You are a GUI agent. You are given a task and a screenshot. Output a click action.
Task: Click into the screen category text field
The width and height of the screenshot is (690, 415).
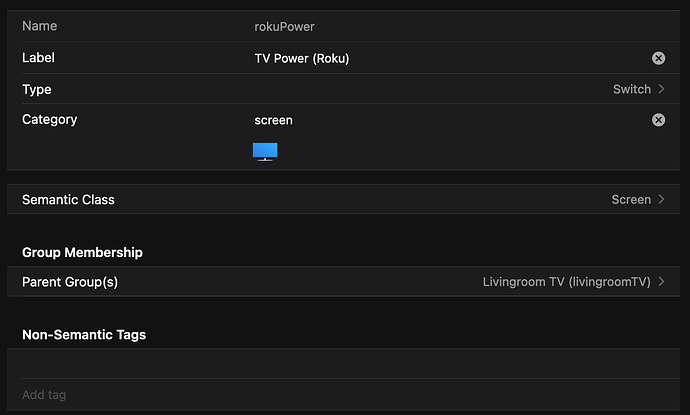point(449,120)
